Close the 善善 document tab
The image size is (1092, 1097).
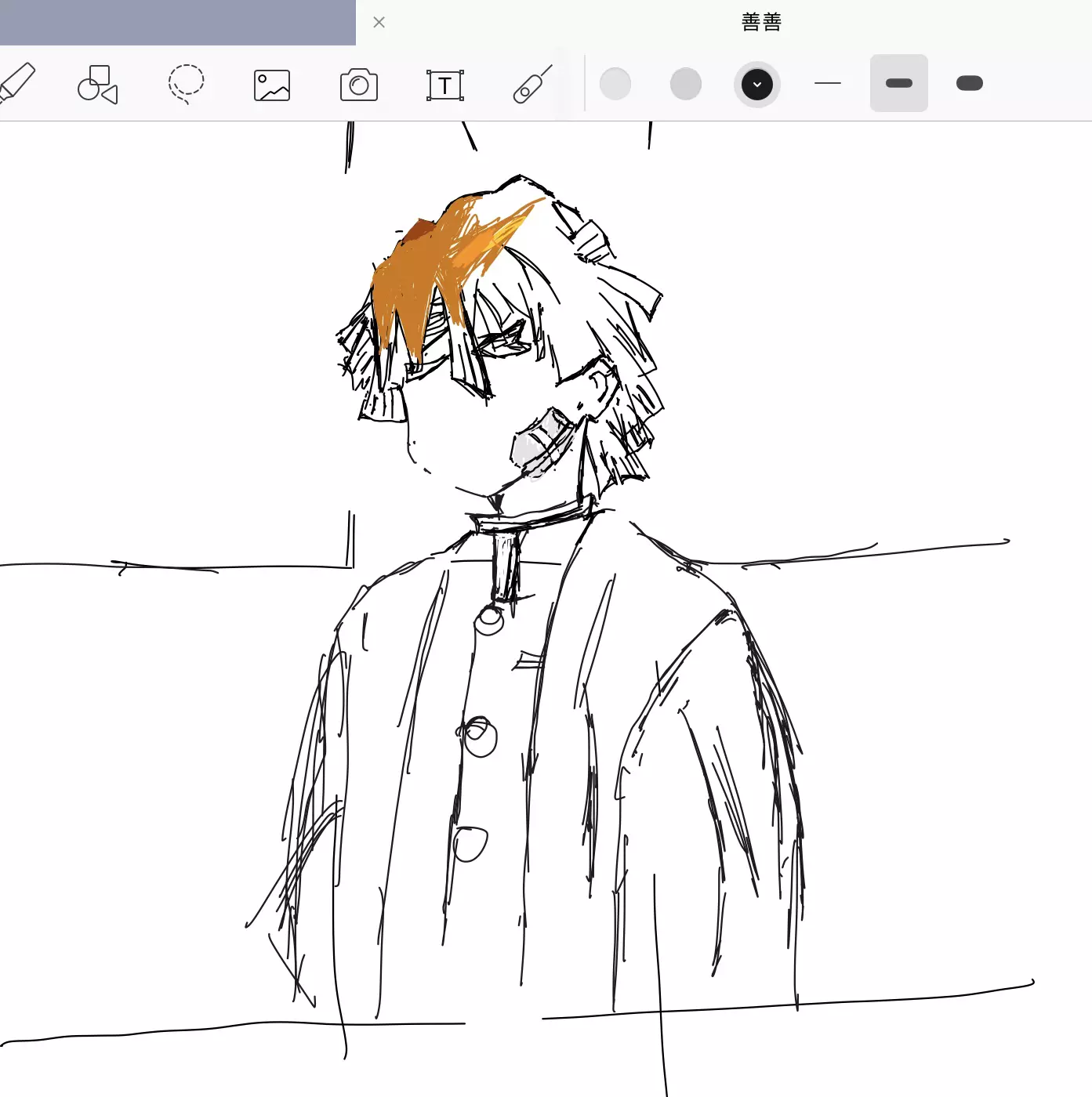click(x=379, y=22)
